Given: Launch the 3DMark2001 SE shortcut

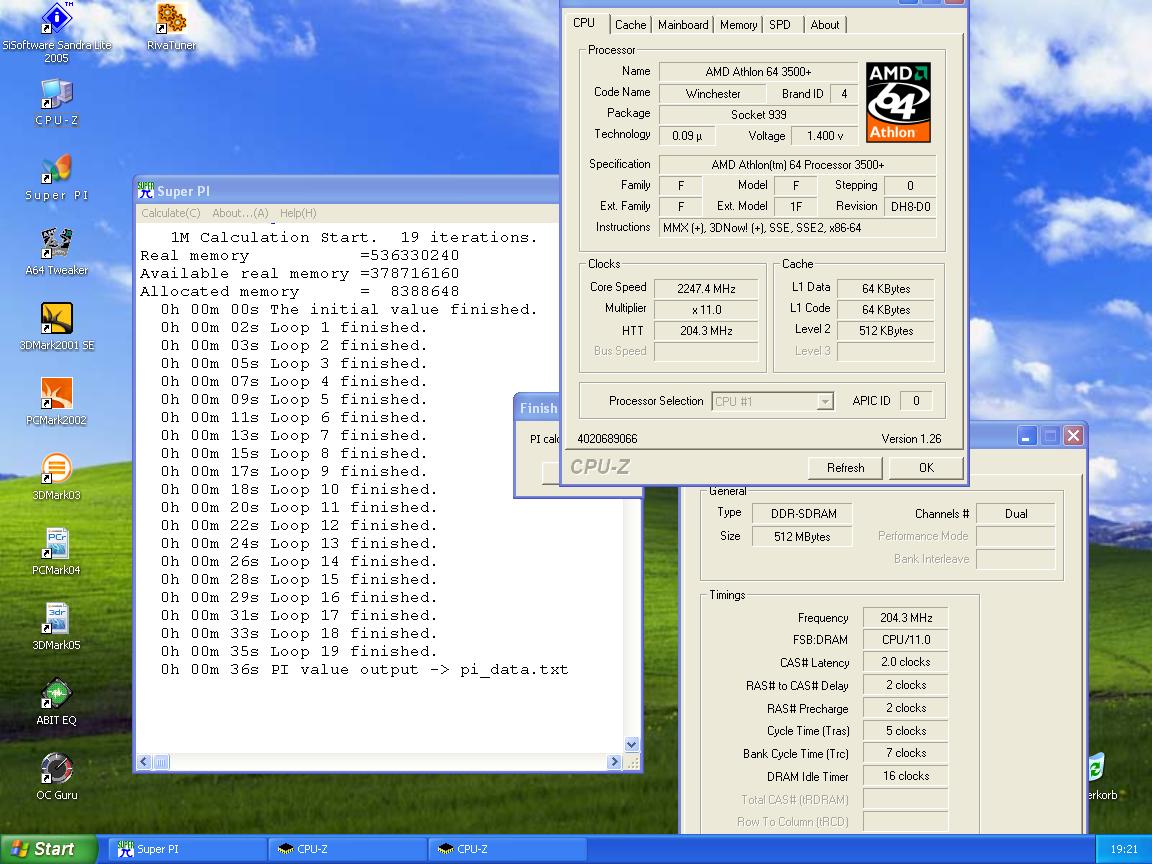Looking at the screenshot, I should (x=57, y=320).
